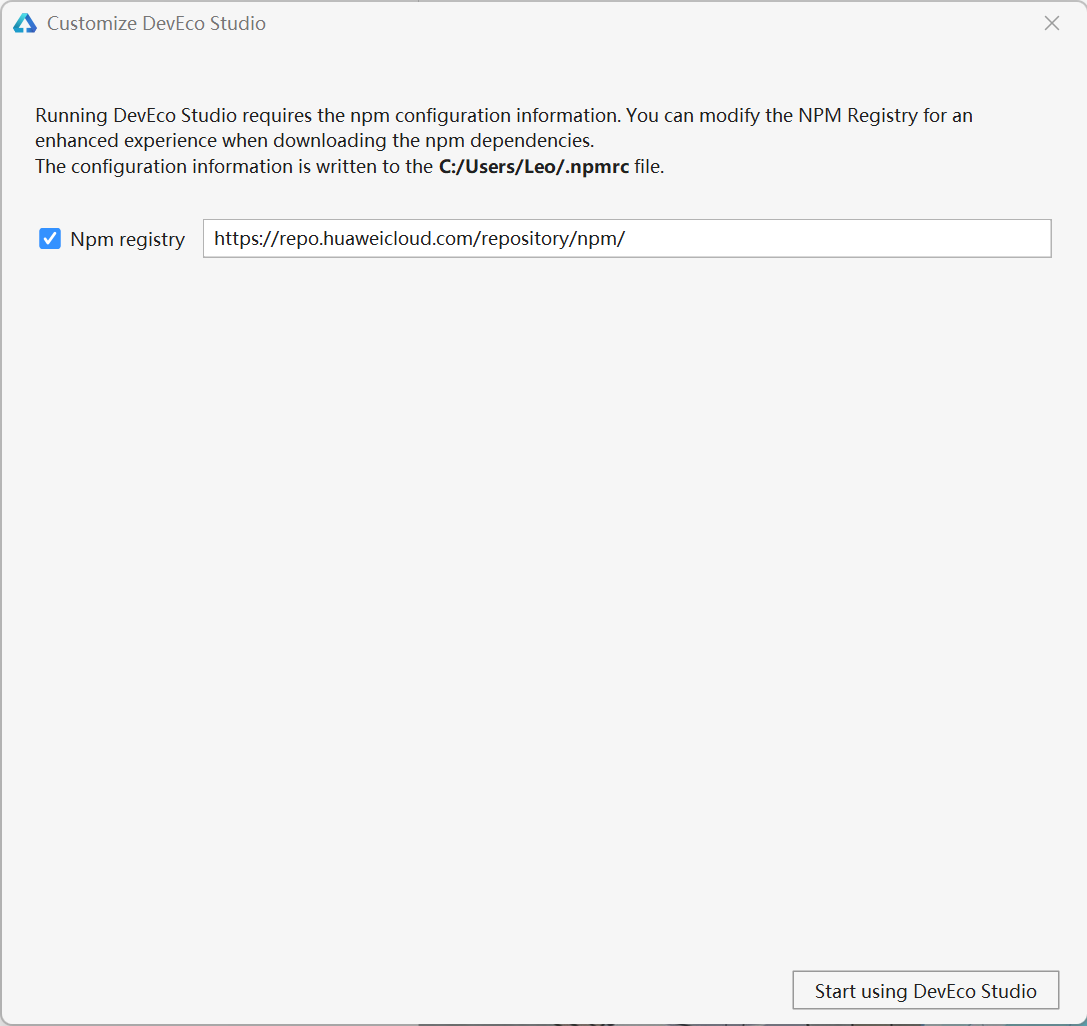Uncheck the Npm registry checkbox

[x=50, y=239]
